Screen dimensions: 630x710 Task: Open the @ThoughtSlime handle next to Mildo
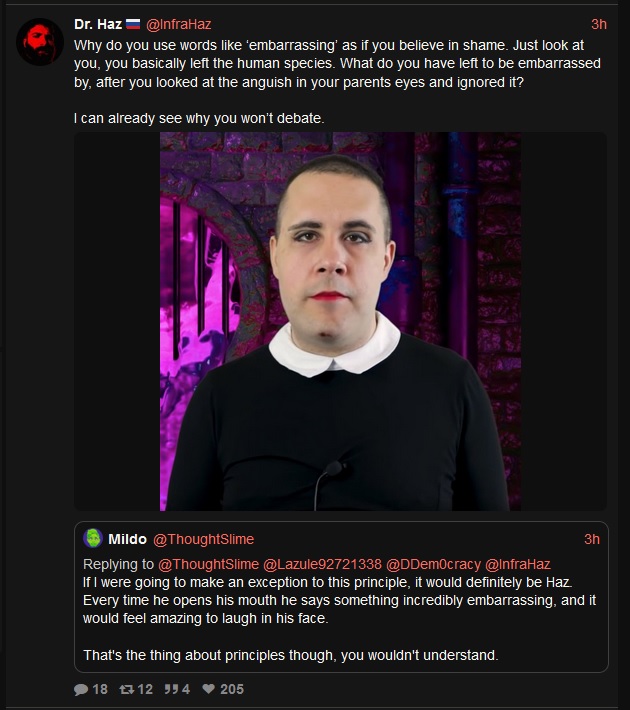coord(203,539)
